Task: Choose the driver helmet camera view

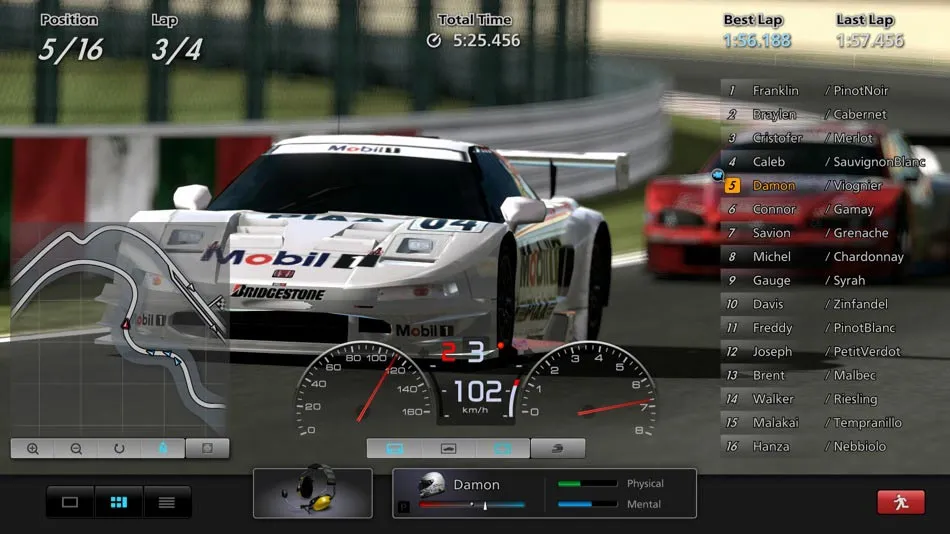Action: [557, 449]
